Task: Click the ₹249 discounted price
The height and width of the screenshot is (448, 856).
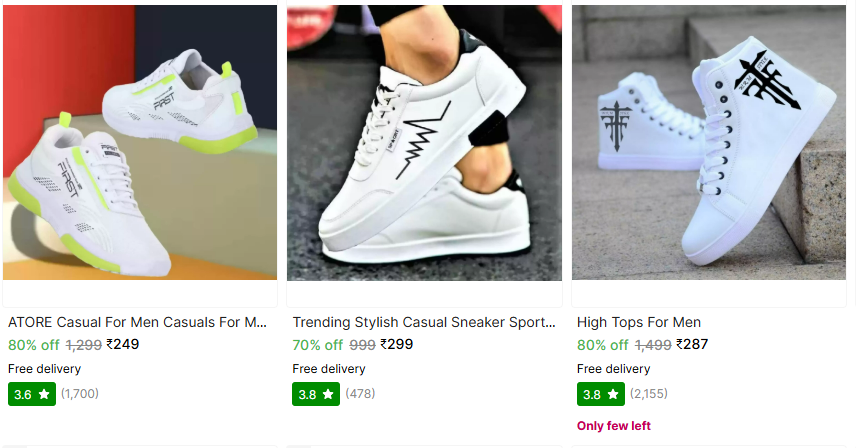Action: 123,344
